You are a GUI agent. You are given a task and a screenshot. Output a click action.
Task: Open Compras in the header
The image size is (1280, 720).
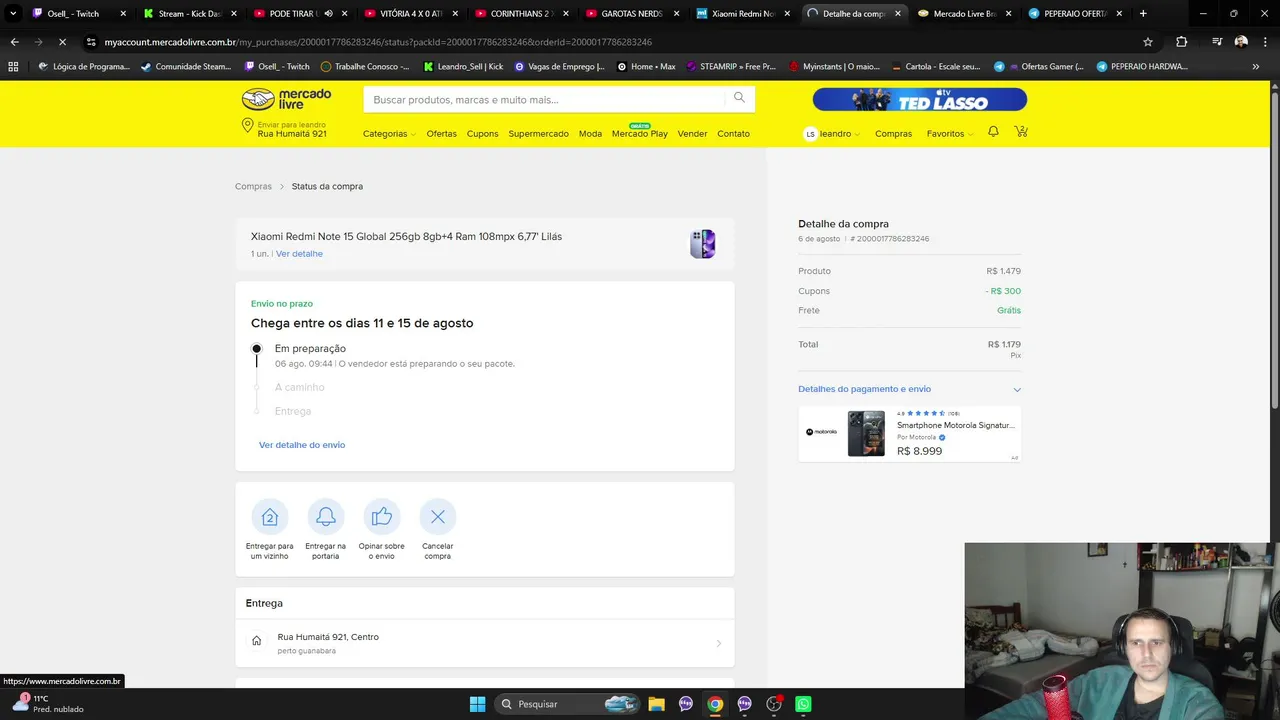click(893, 134)
